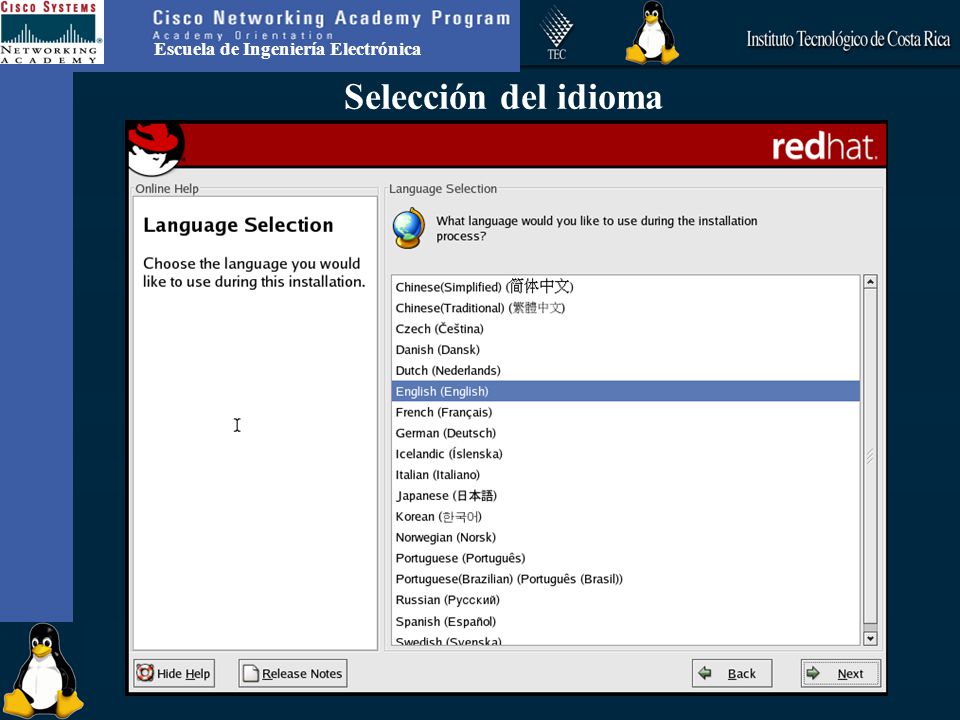
Task: Click the Hide Help button
Action: coord(174,673)
